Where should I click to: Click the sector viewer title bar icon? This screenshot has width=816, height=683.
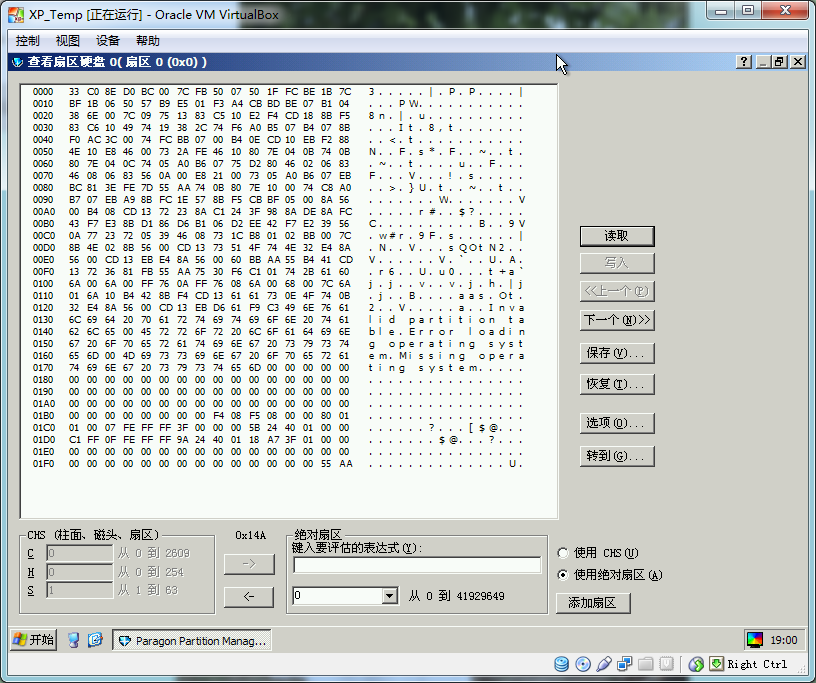[18, 62]
